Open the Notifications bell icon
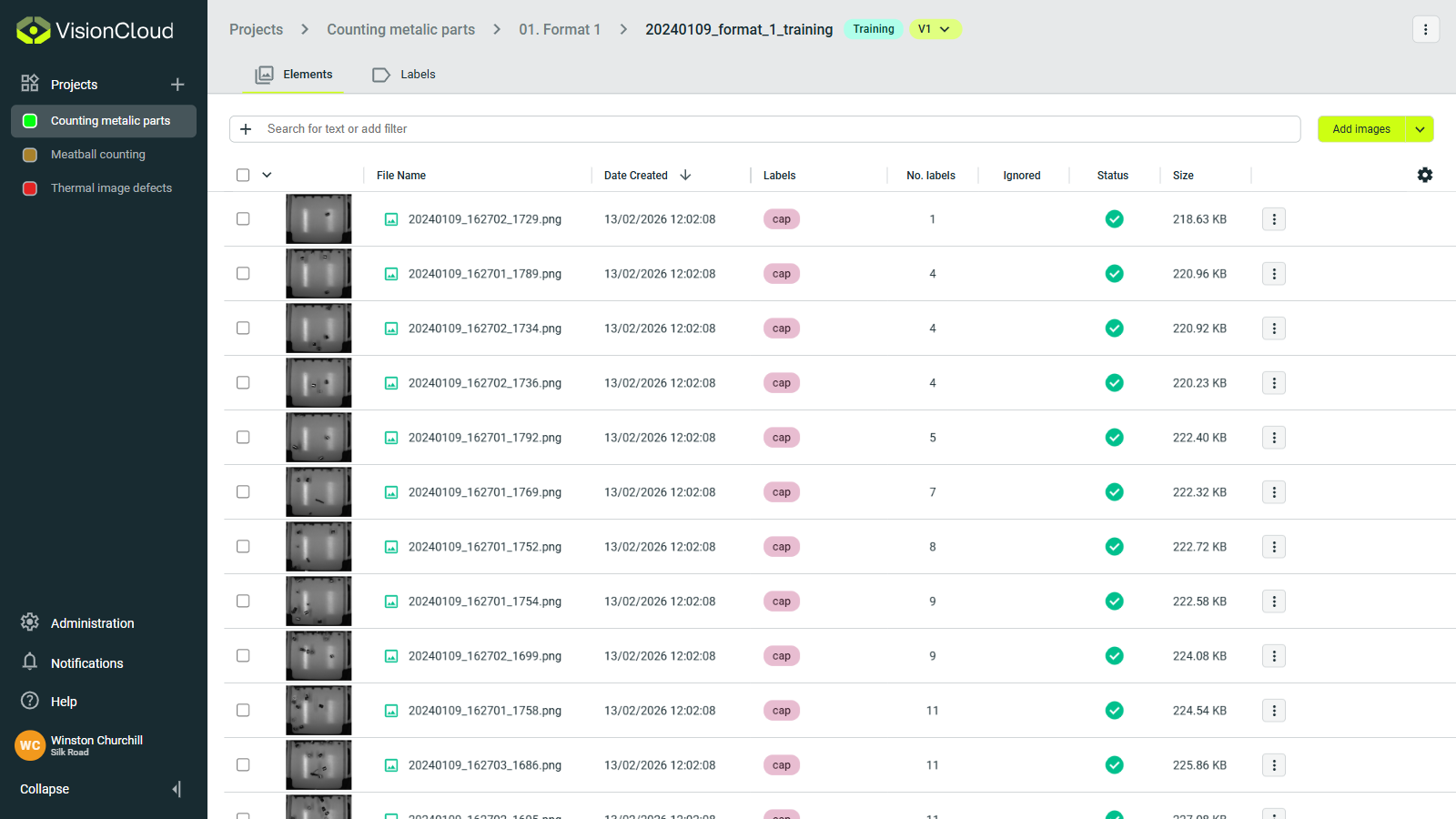This screenshot has height=819, width=1456. [x=30, y=662]
